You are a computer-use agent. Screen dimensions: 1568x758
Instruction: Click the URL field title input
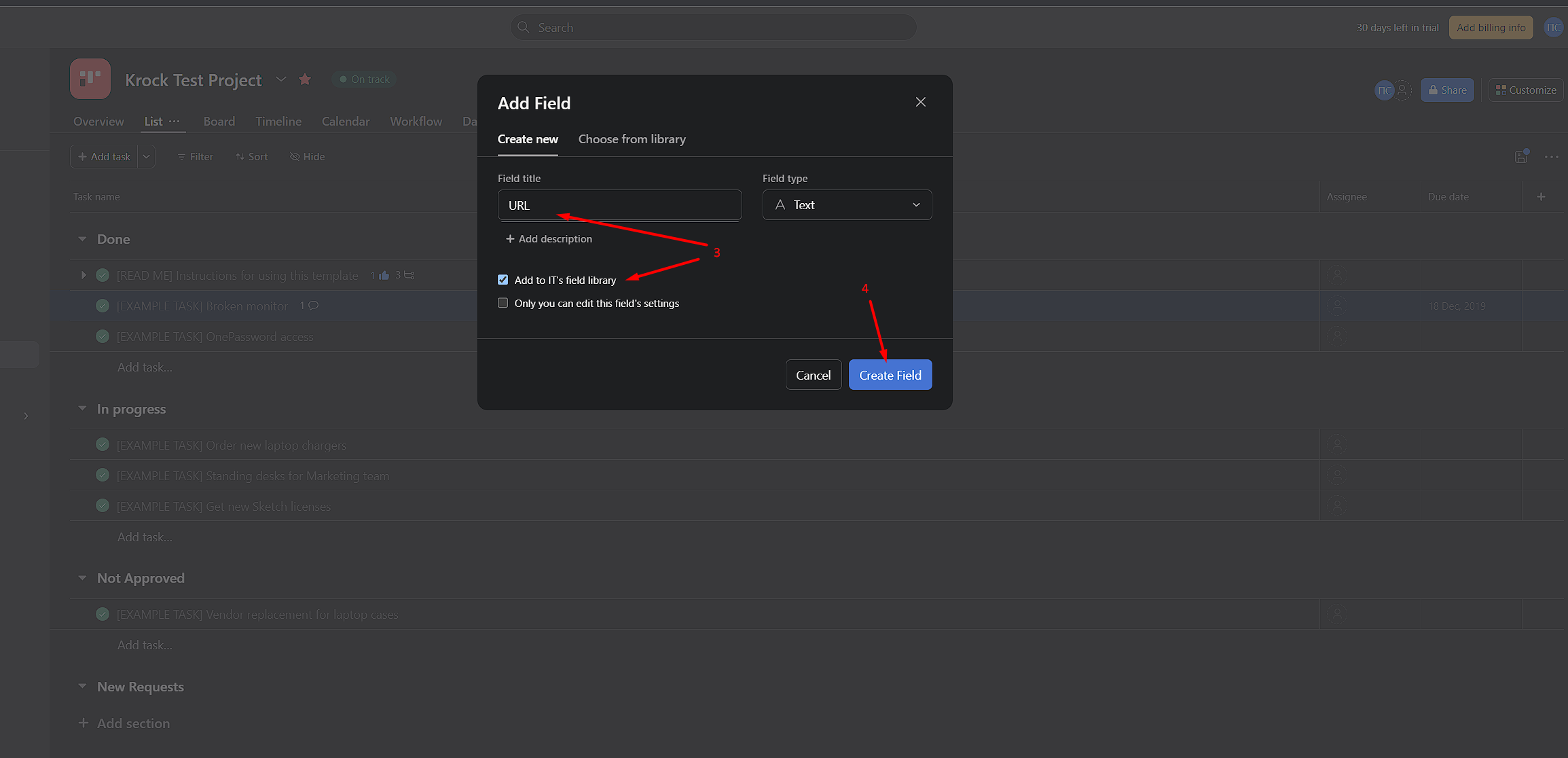coord(619,205)
